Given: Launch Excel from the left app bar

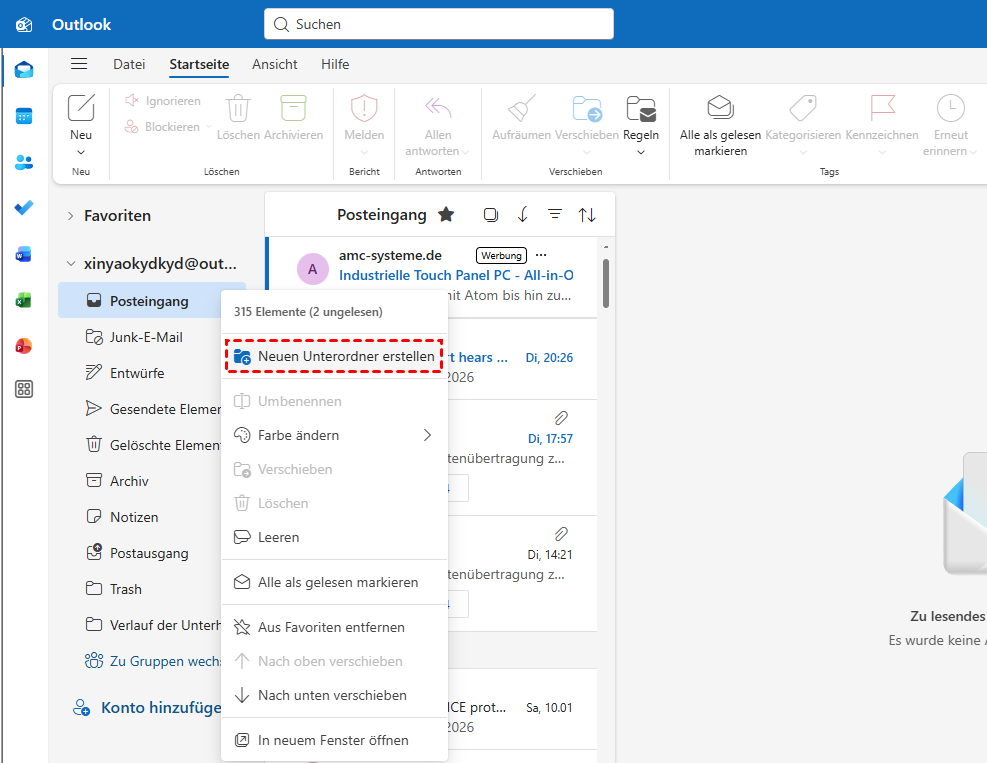Looking at the screenshot, I should pyautogui.click(x=24, y=300).
